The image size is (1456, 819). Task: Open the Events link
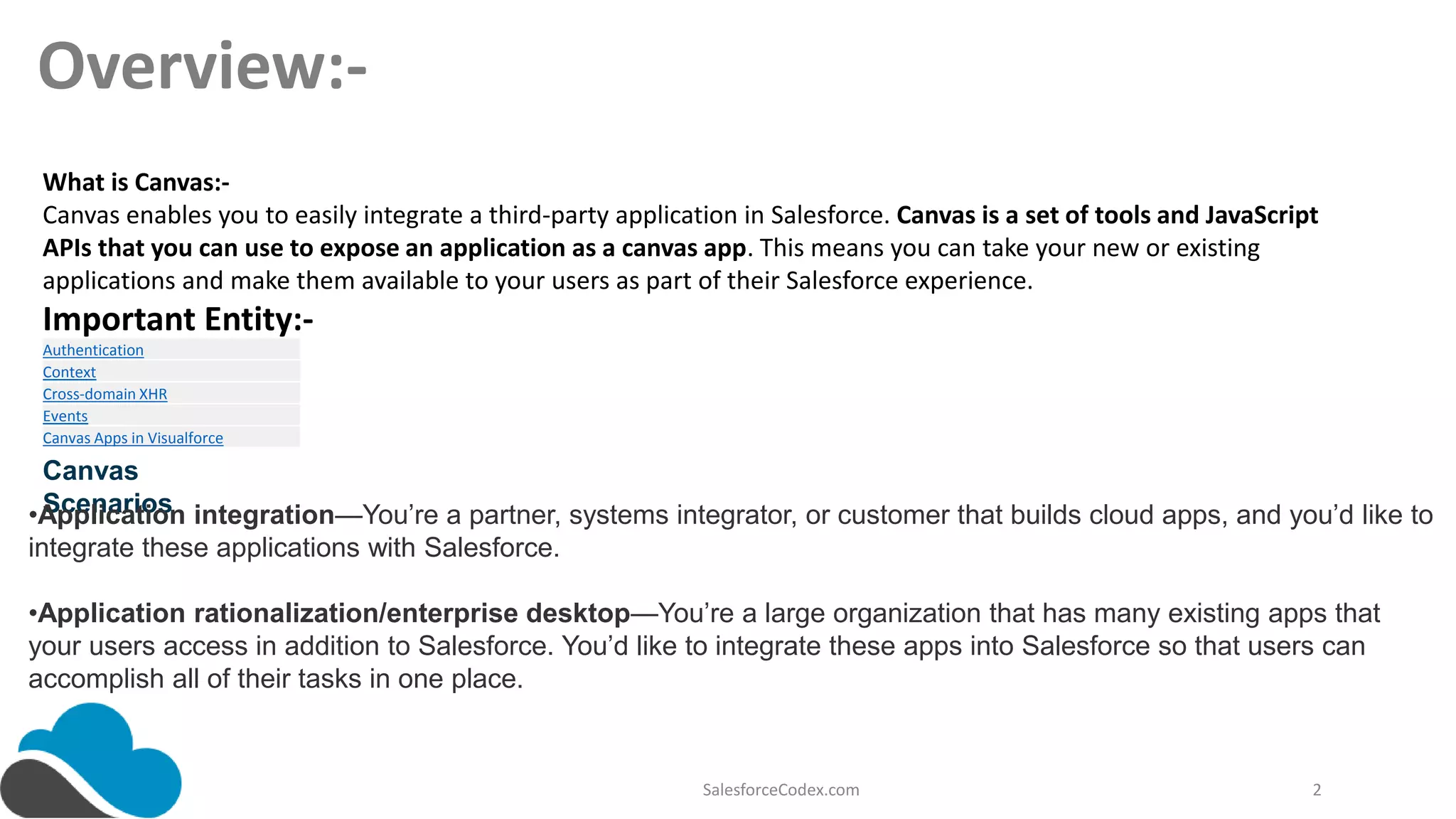point(65,417)
